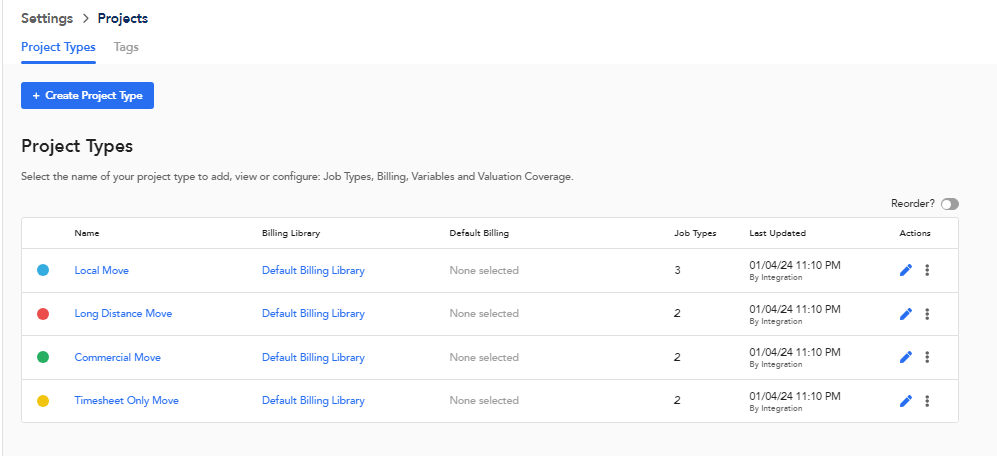Click the Job Types column header
Screen dimensions: 997x456
(695, 233)
